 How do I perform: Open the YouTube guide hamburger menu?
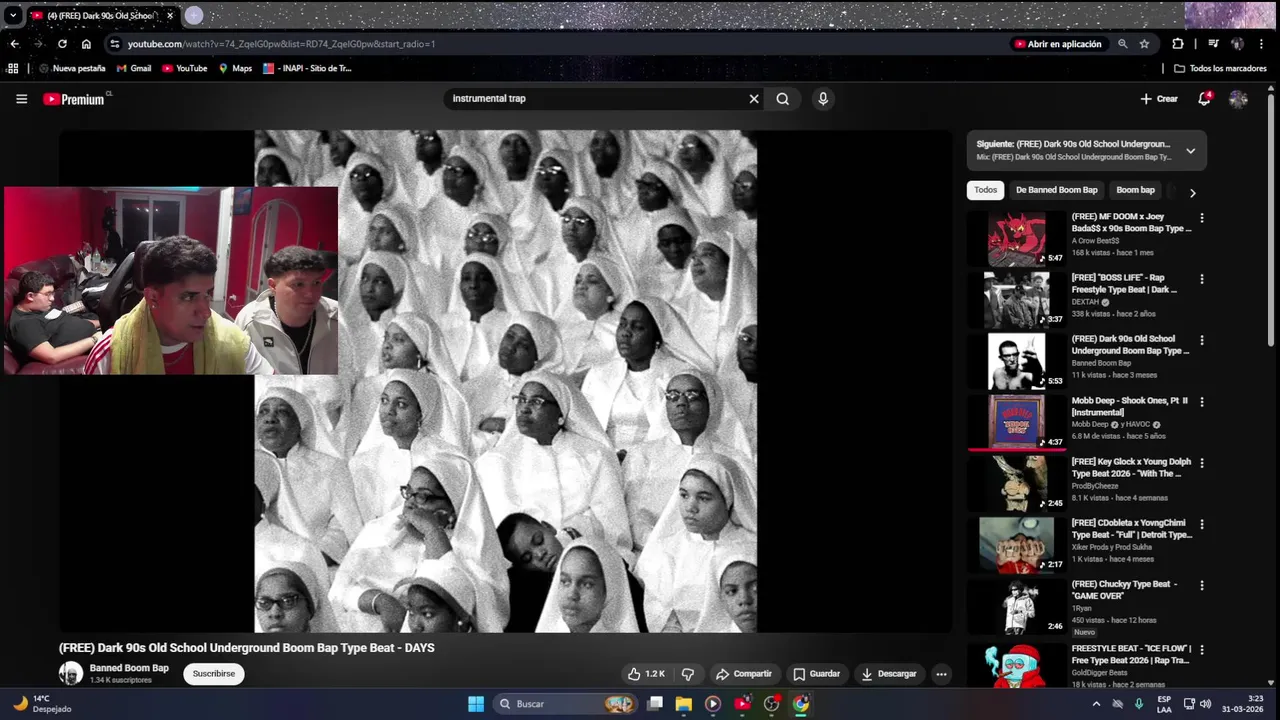pyautogui.click(x=21, y=99)
